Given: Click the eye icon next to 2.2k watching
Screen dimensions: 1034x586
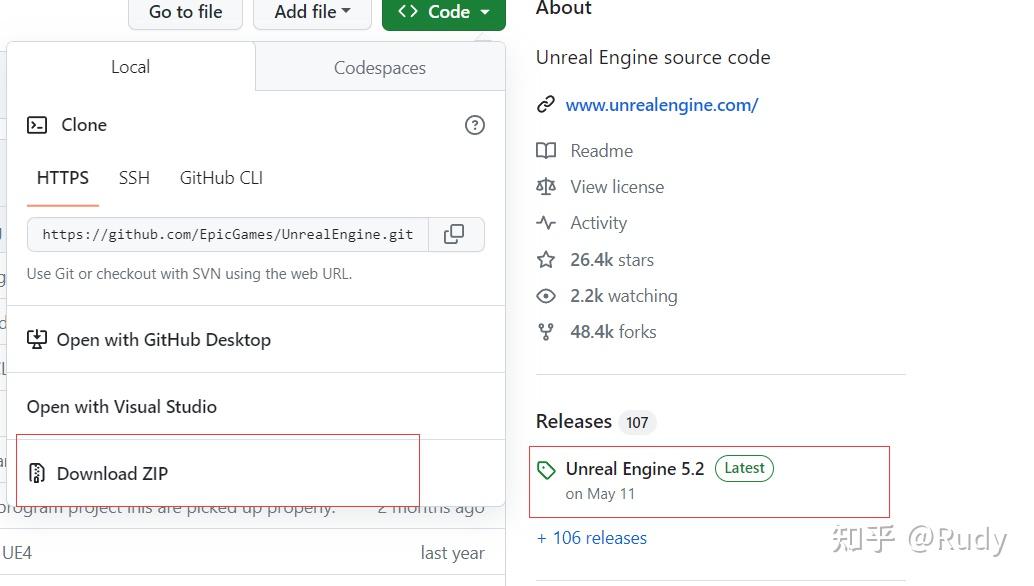Looking at the screenshot, I should click(x=546, y=296).
